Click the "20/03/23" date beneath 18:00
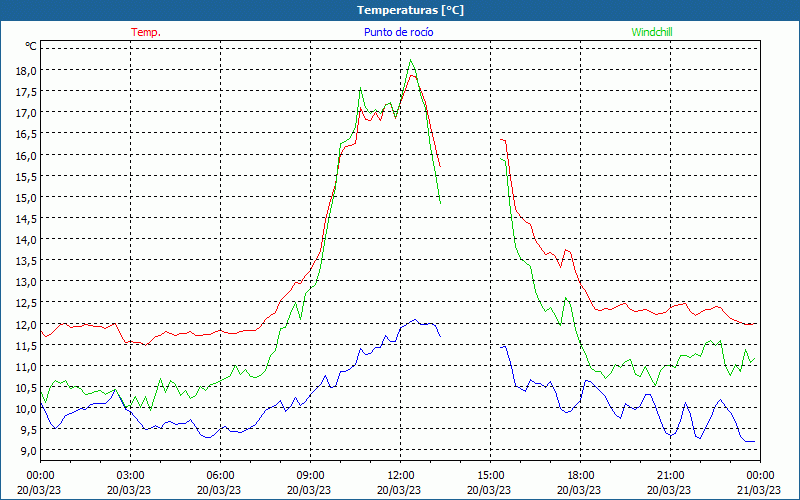800x500 pixels. pyautogui.click(x=579, y=490)
